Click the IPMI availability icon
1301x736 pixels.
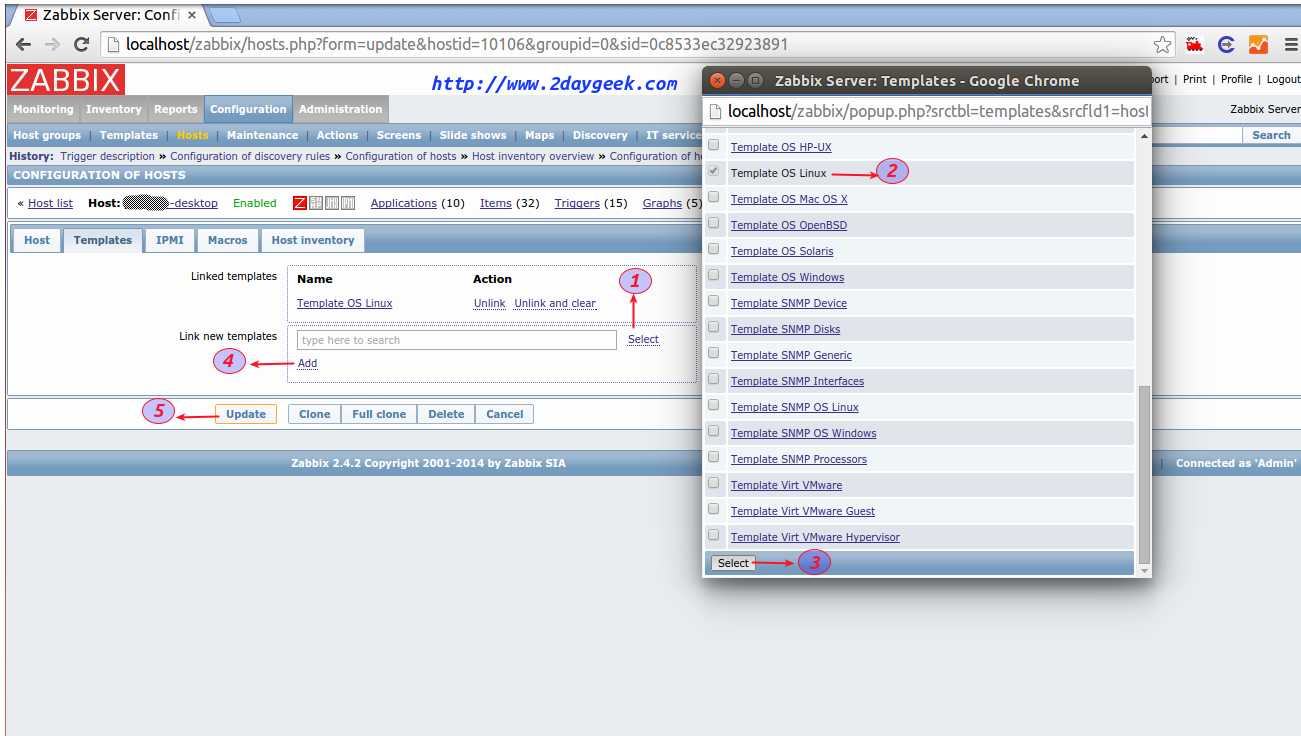coord(348,203)
